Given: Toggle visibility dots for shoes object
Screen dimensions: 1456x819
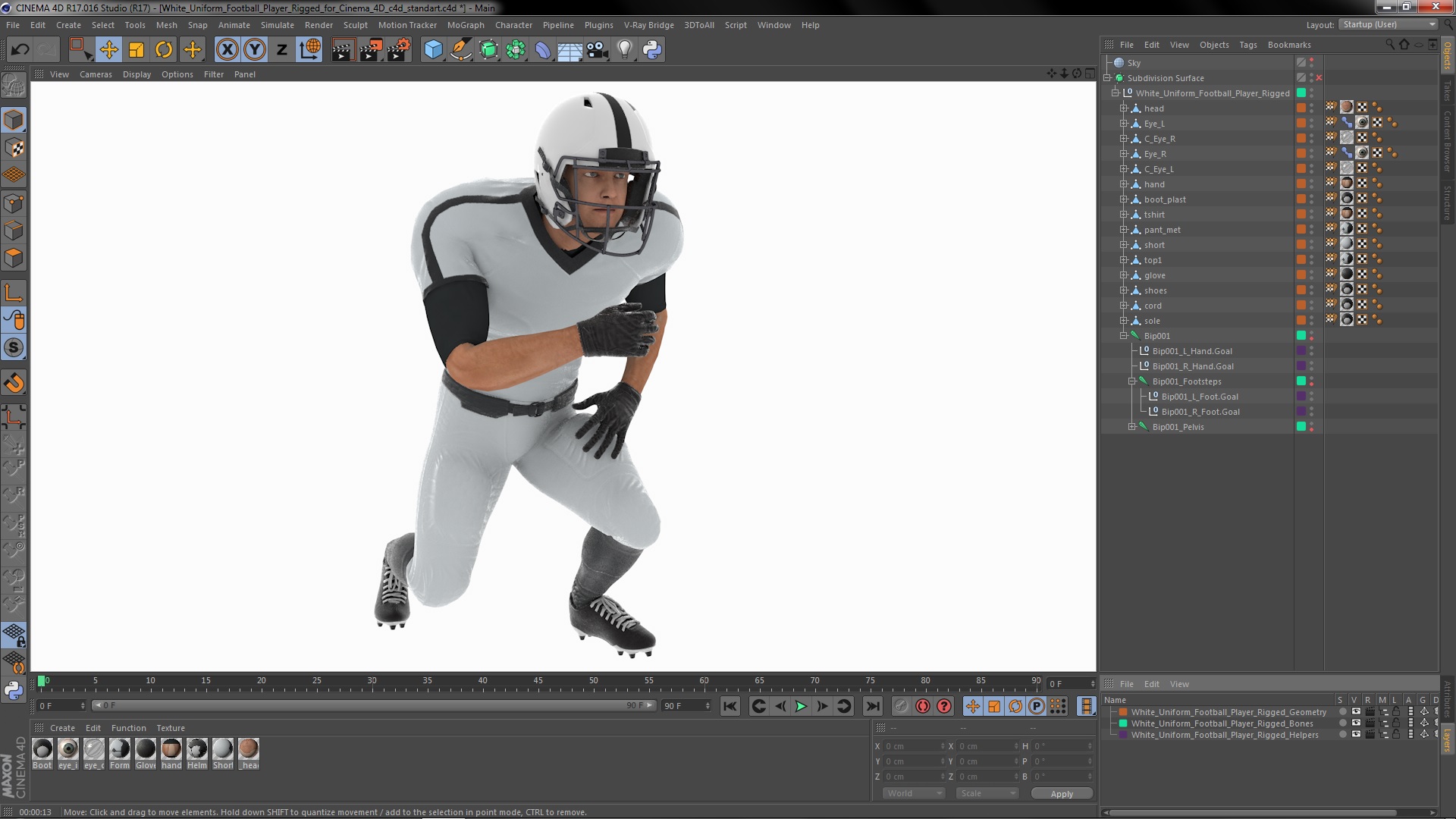Looking at the screenshot, I should (1311, 290).
